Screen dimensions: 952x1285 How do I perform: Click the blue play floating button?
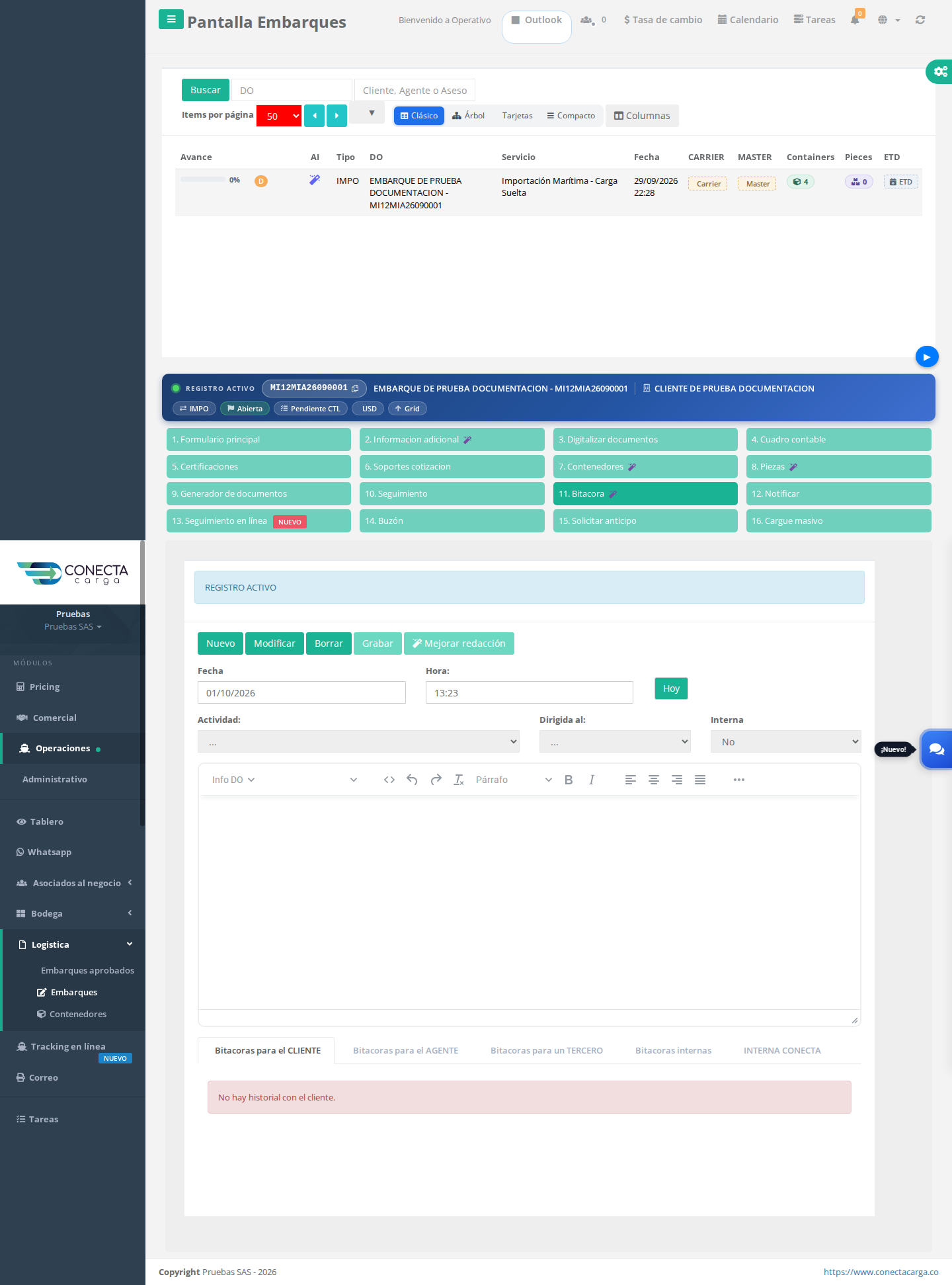[x=927, y=356]
